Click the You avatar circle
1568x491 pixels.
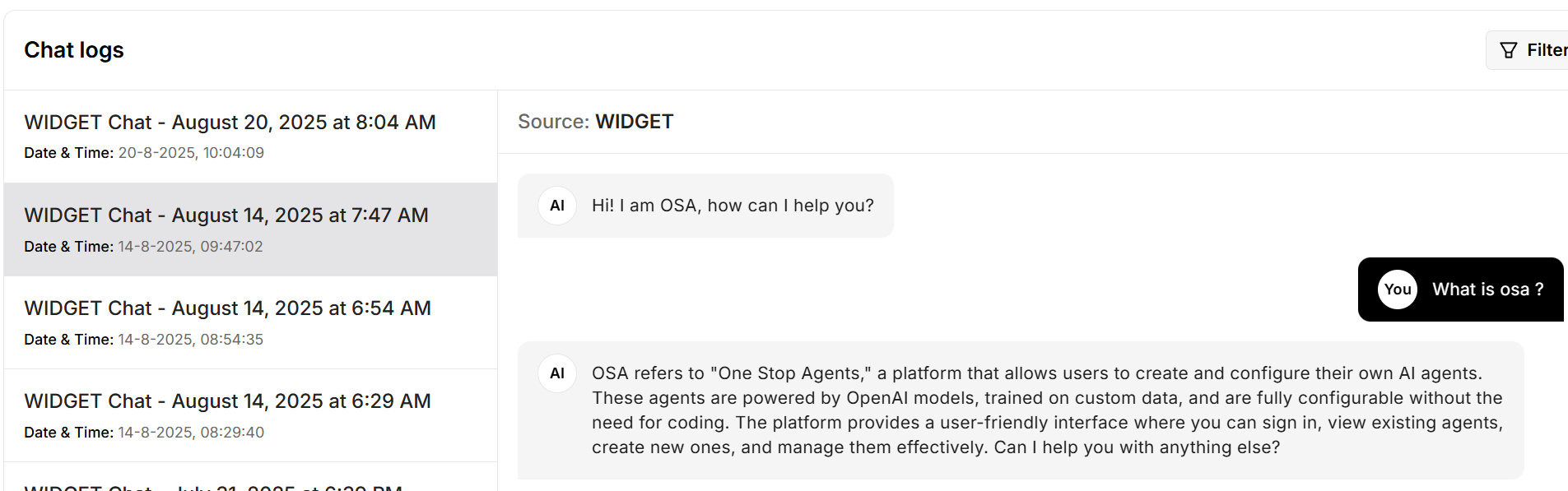pos(1397,290)
